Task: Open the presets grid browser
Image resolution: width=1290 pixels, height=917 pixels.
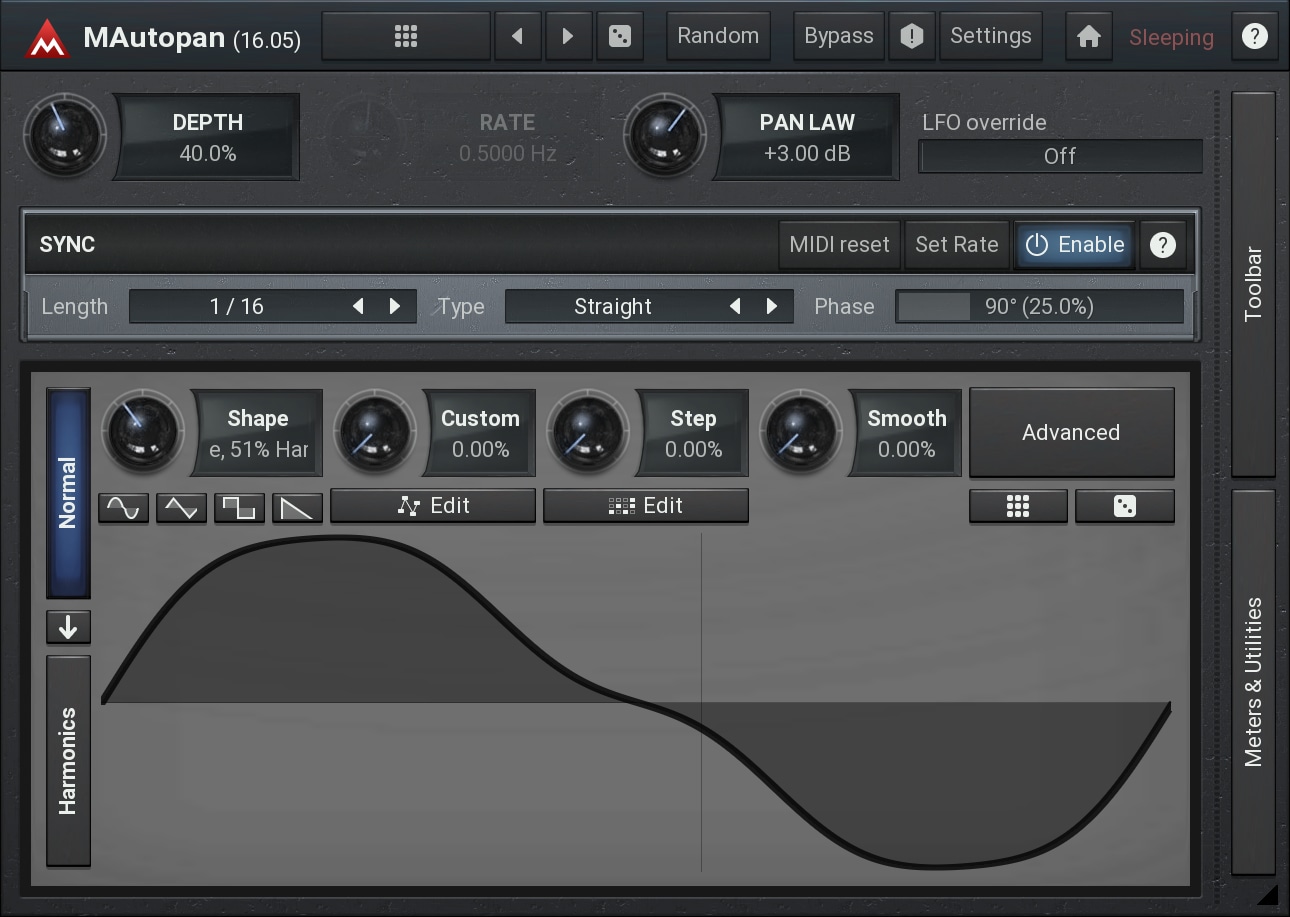Action: pyautogui.click(x=405, y=37)
